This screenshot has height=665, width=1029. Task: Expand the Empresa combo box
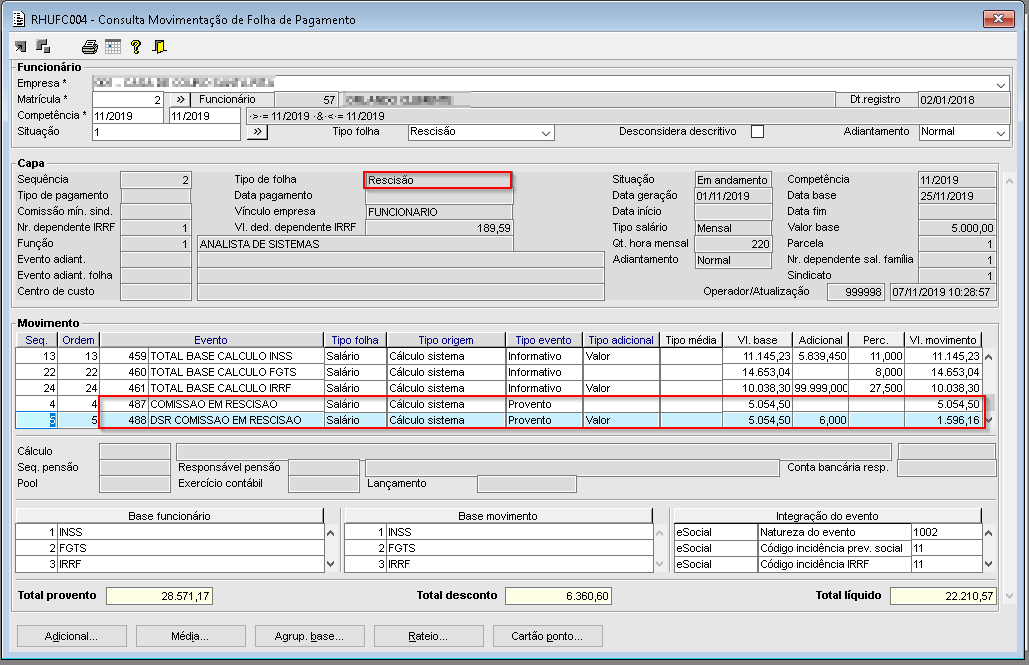click(1000, 84)
